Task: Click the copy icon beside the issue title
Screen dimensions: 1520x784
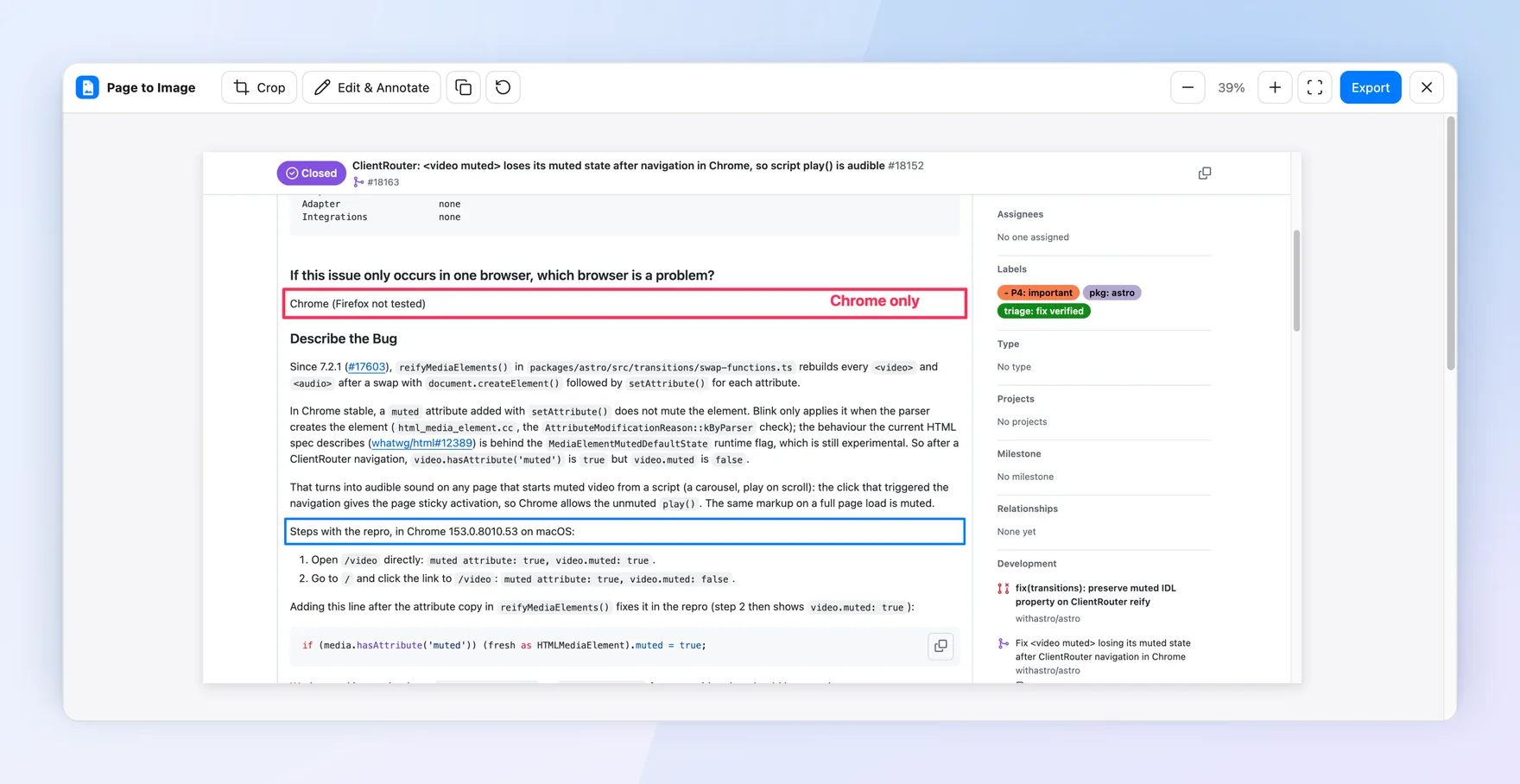Action: click(1205, 174)
